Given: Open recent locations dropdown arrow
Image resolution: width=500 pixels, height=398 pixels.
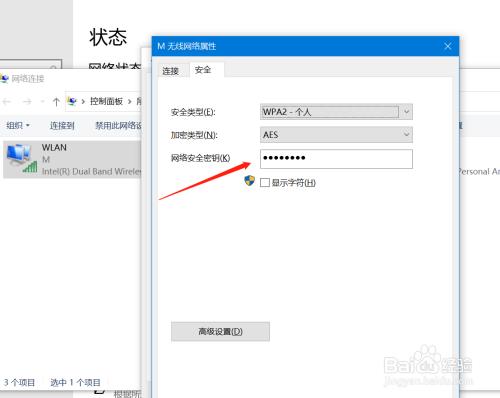Looking at the screenshot, I should click(x=42, y=101).
